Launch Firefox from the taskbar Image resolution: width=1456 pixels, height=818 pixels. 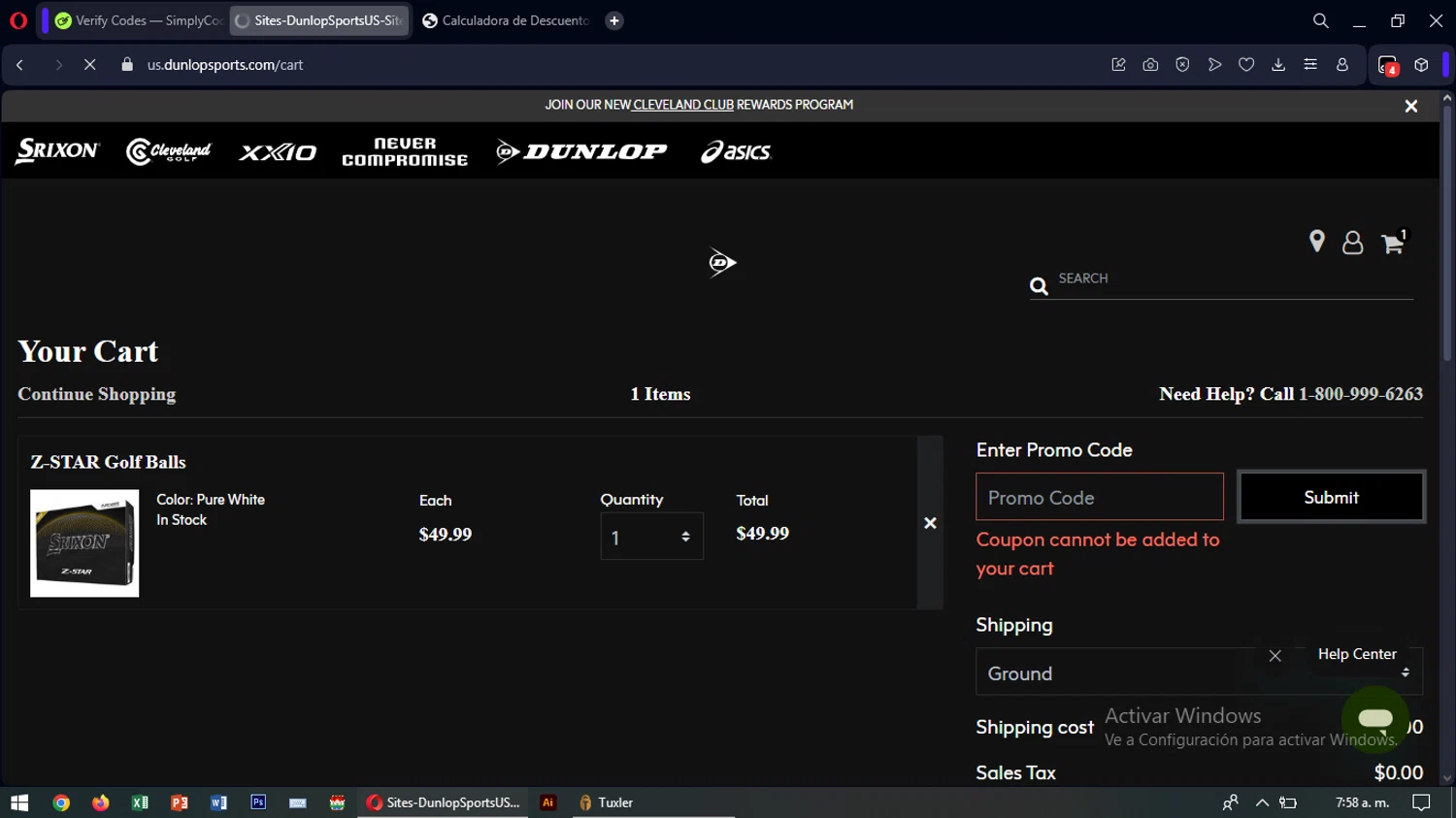101,802
